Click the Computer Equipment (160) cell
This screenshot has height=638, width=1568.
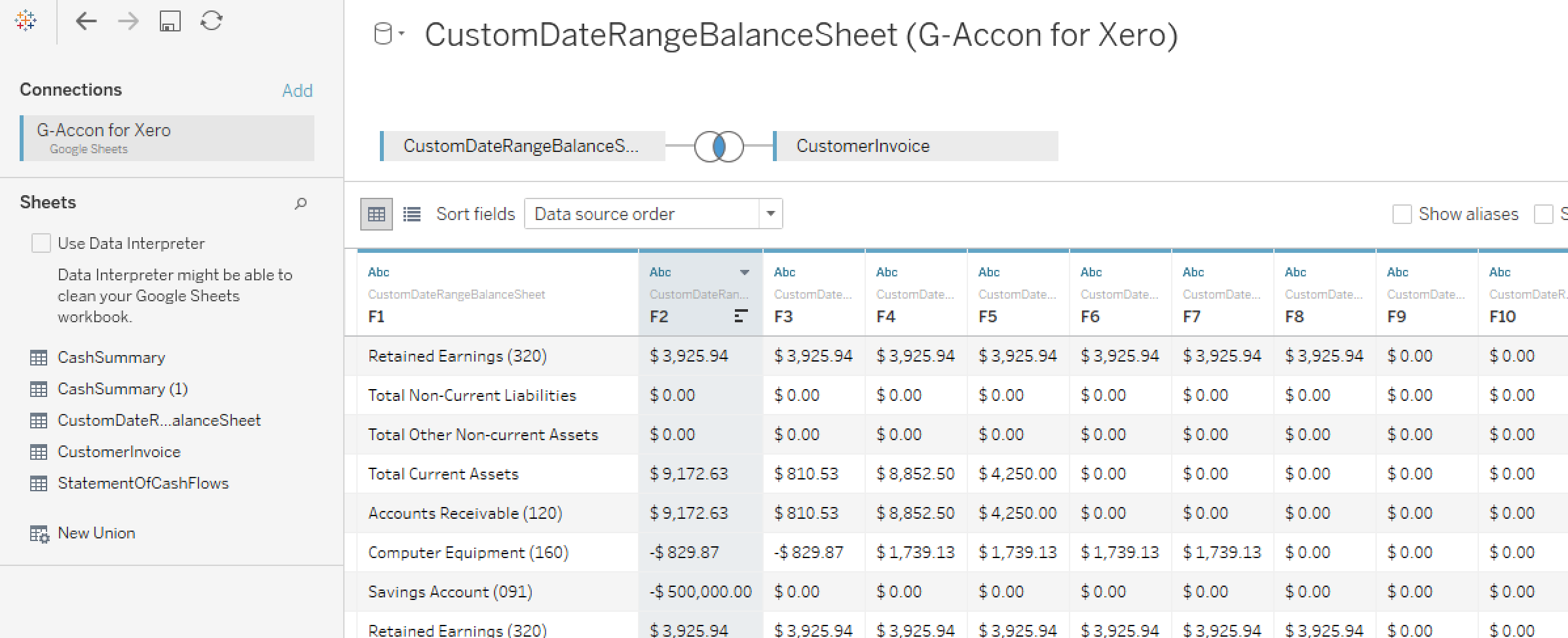(498, 552)
